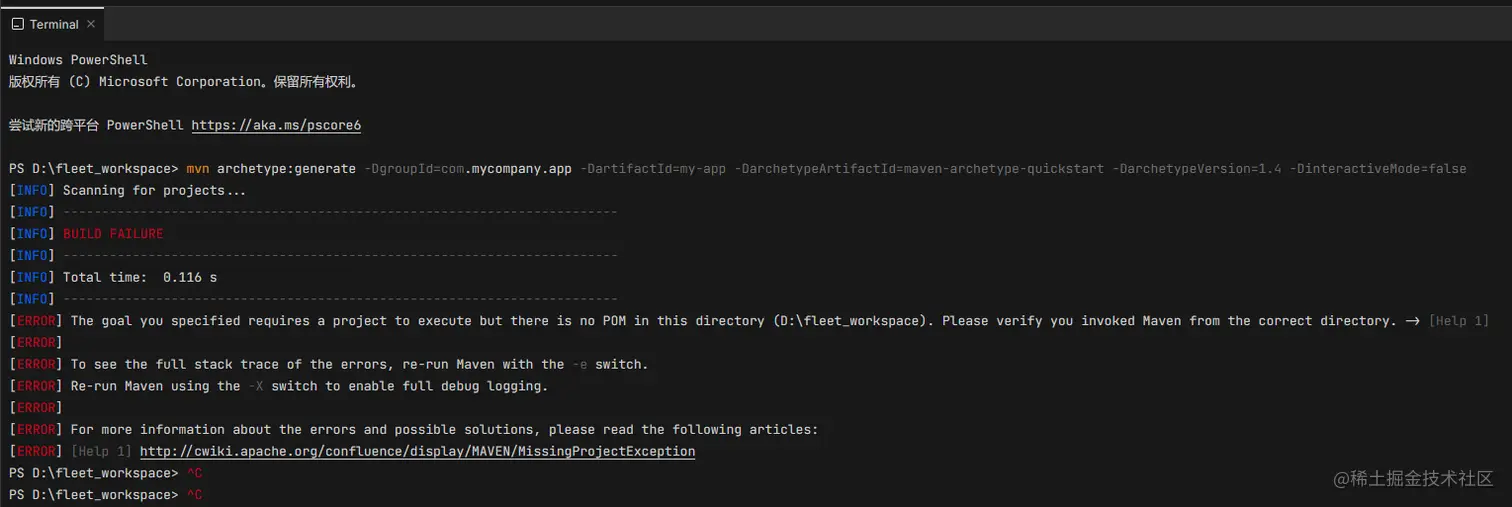
Task: Click [Help 1] label before the cwiki URL
Action: tap(101, 451)
